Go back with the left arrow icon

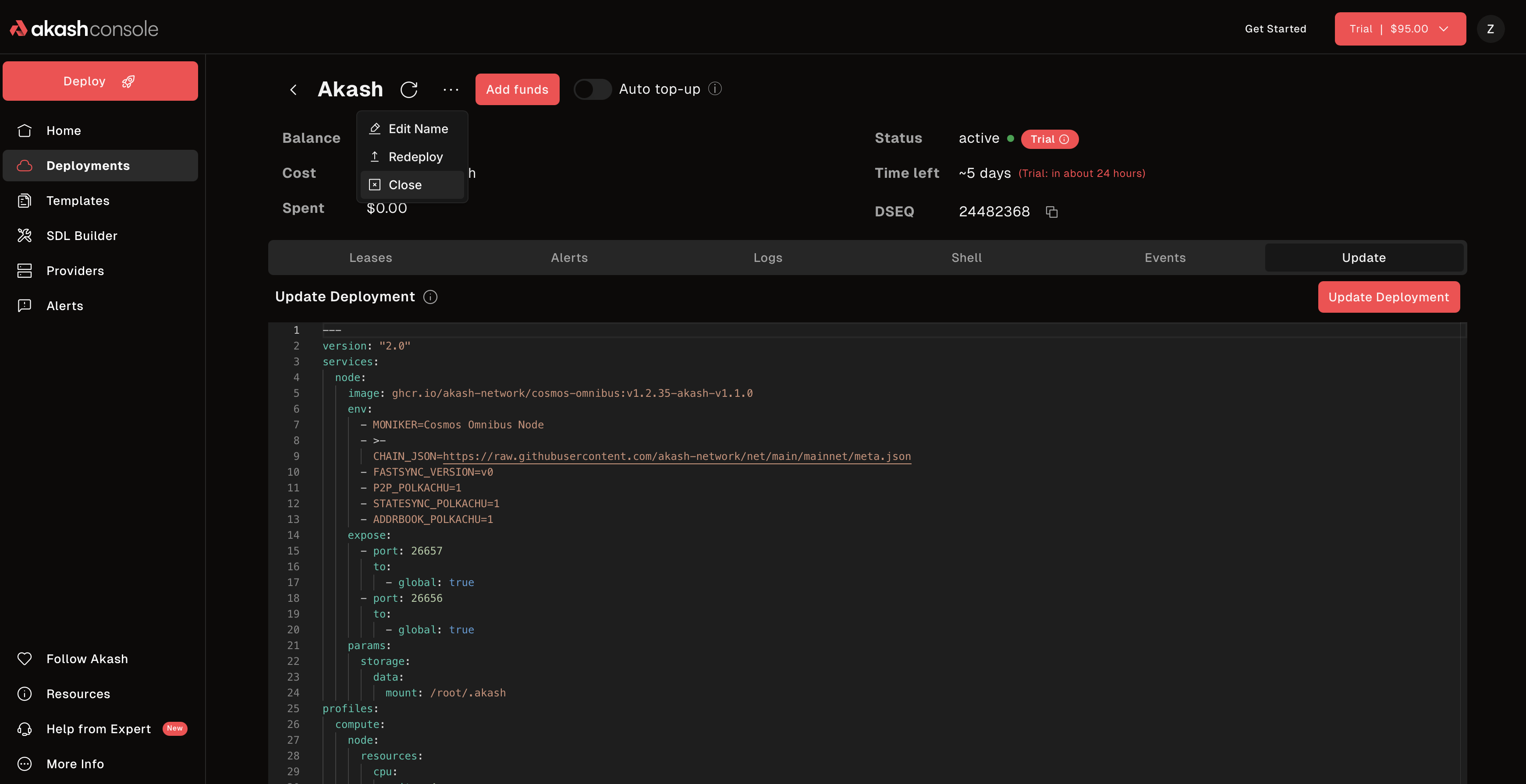click(x=293, y=89)
